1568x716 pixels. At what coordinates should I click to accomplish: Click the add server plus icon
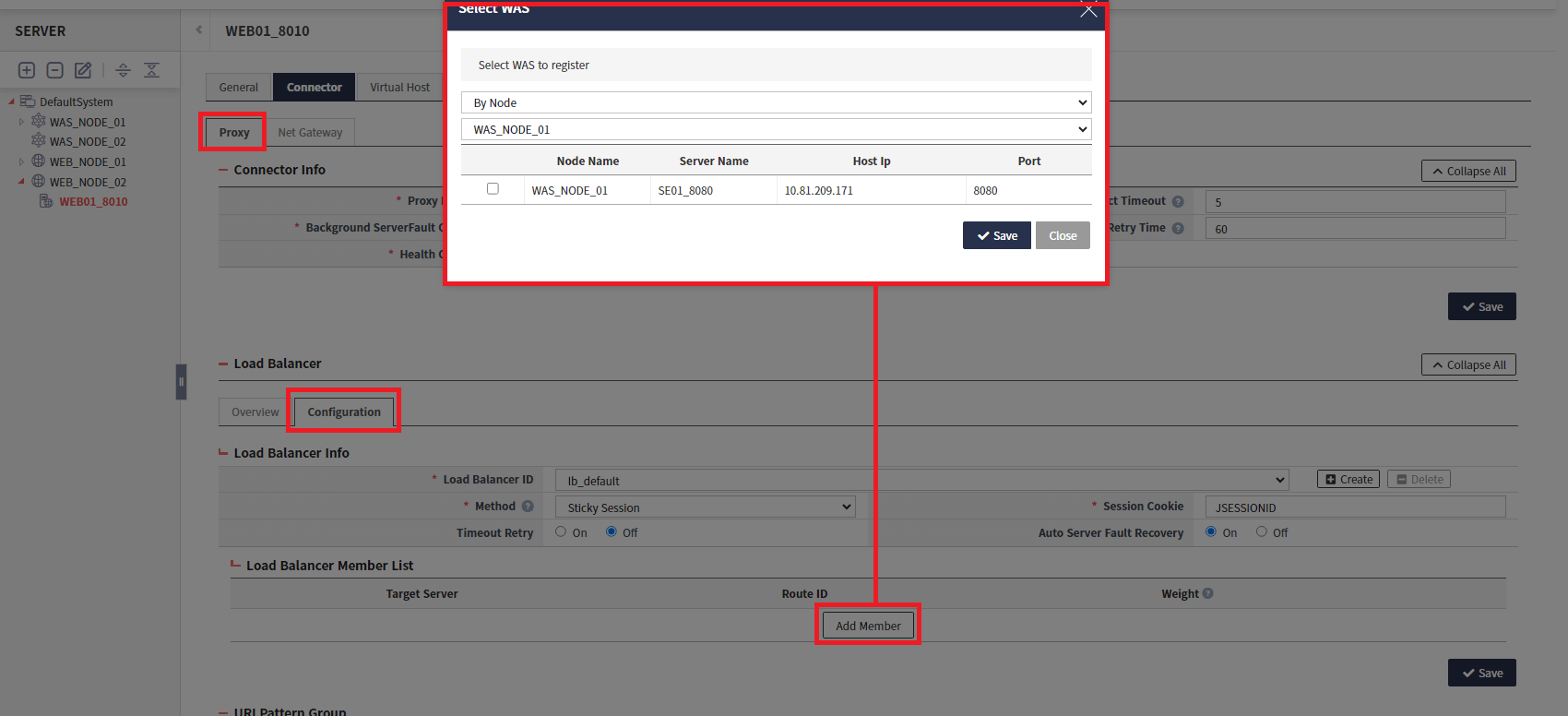(x=27, y=70)
